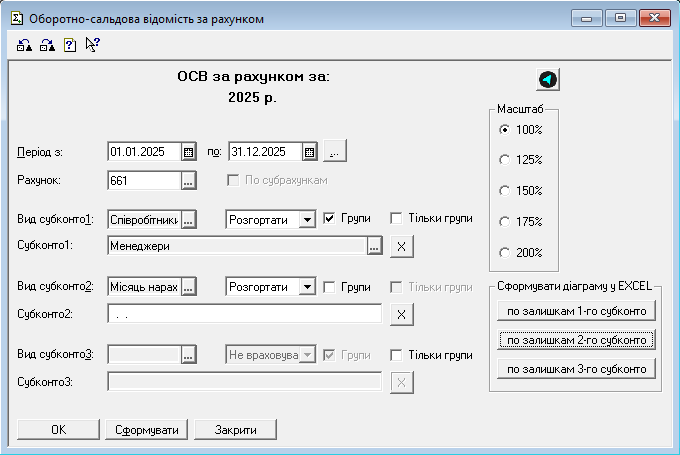Click the second toolbar icon with right-curved arrow
This screenshot has width=680, height=455.
click(x=47, y=45)
